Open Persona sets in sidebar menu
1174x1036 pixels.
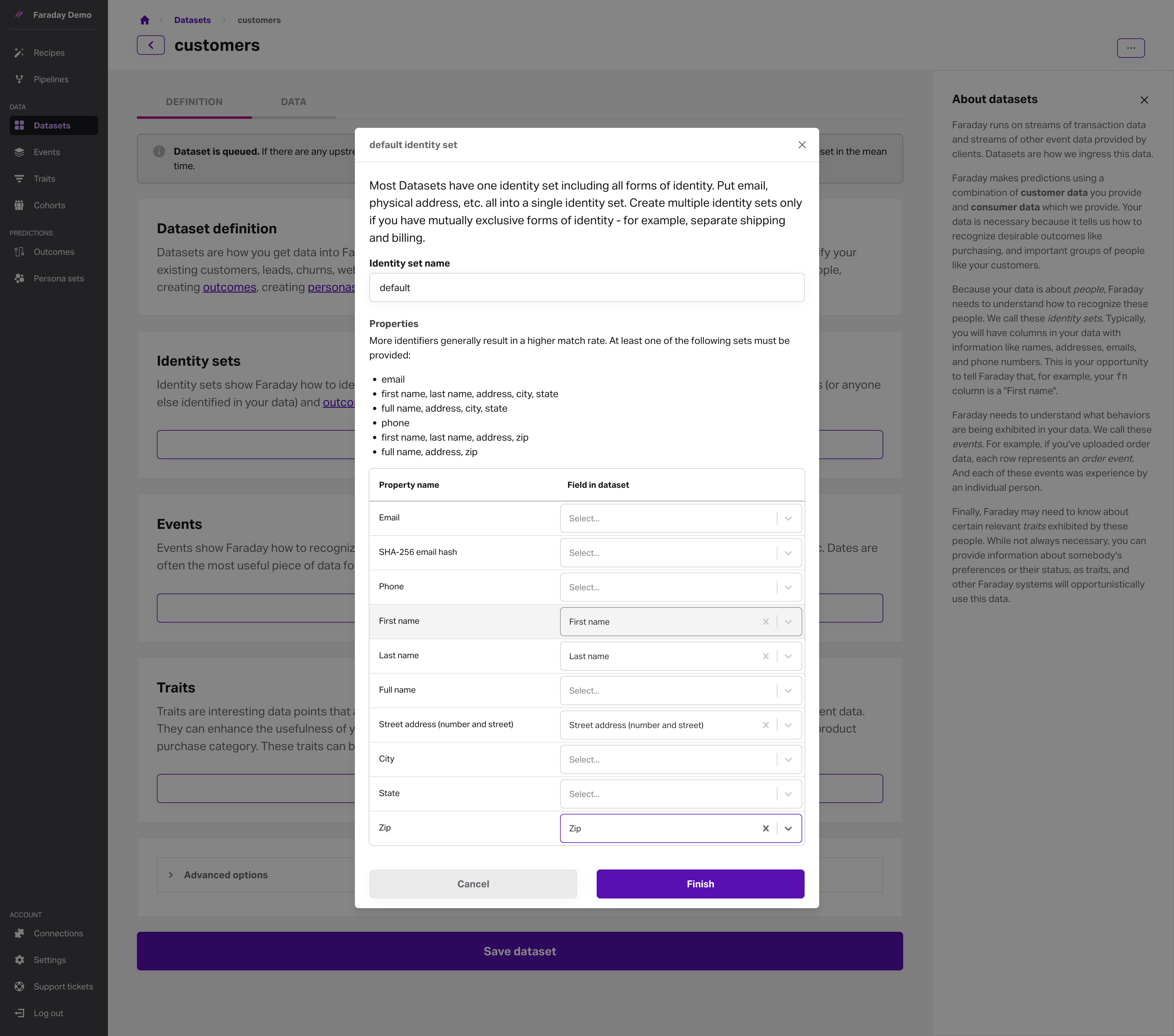tap(54, 279)
